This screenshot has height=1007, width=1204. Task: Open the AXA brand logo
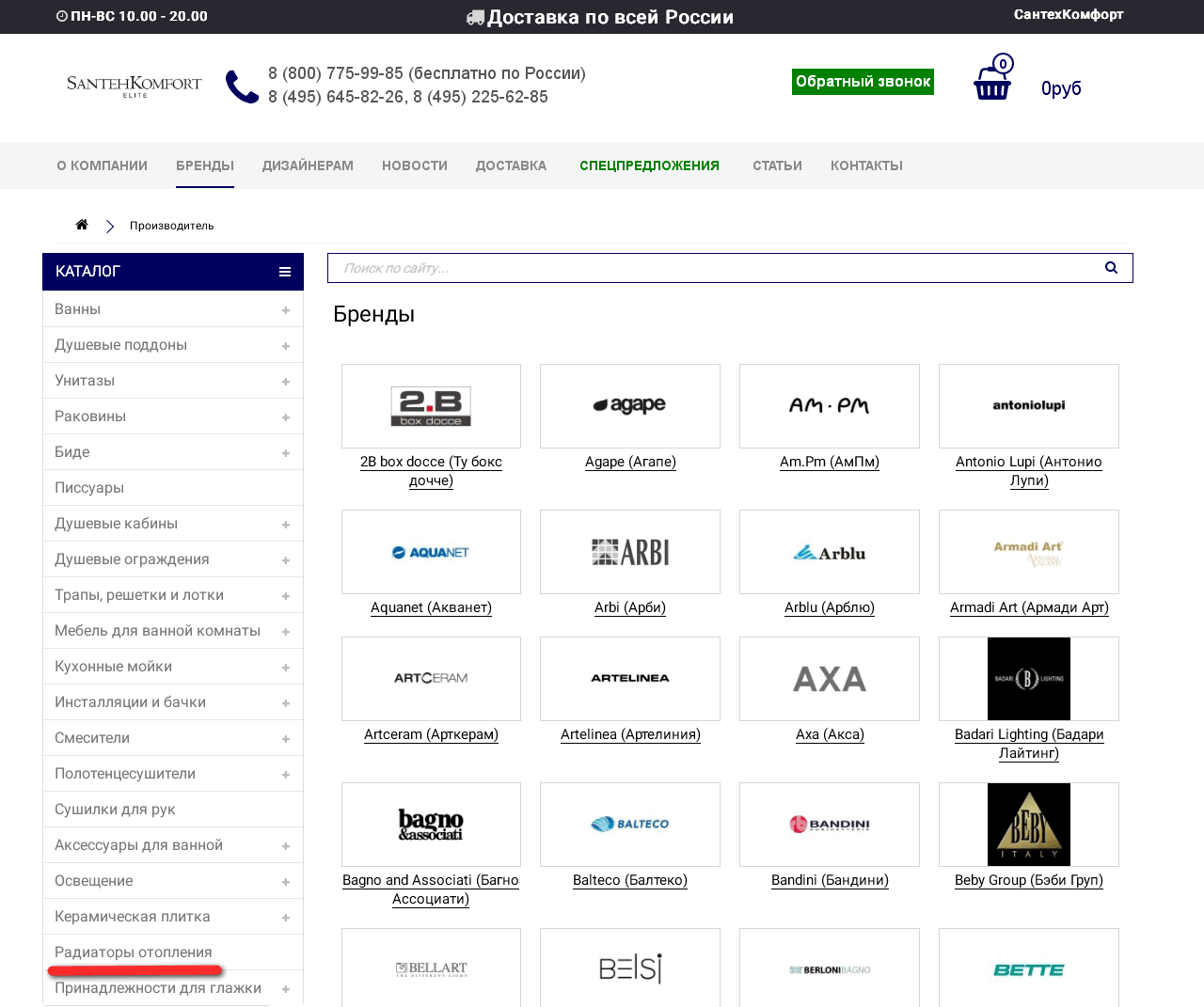(x=830, y=679)
